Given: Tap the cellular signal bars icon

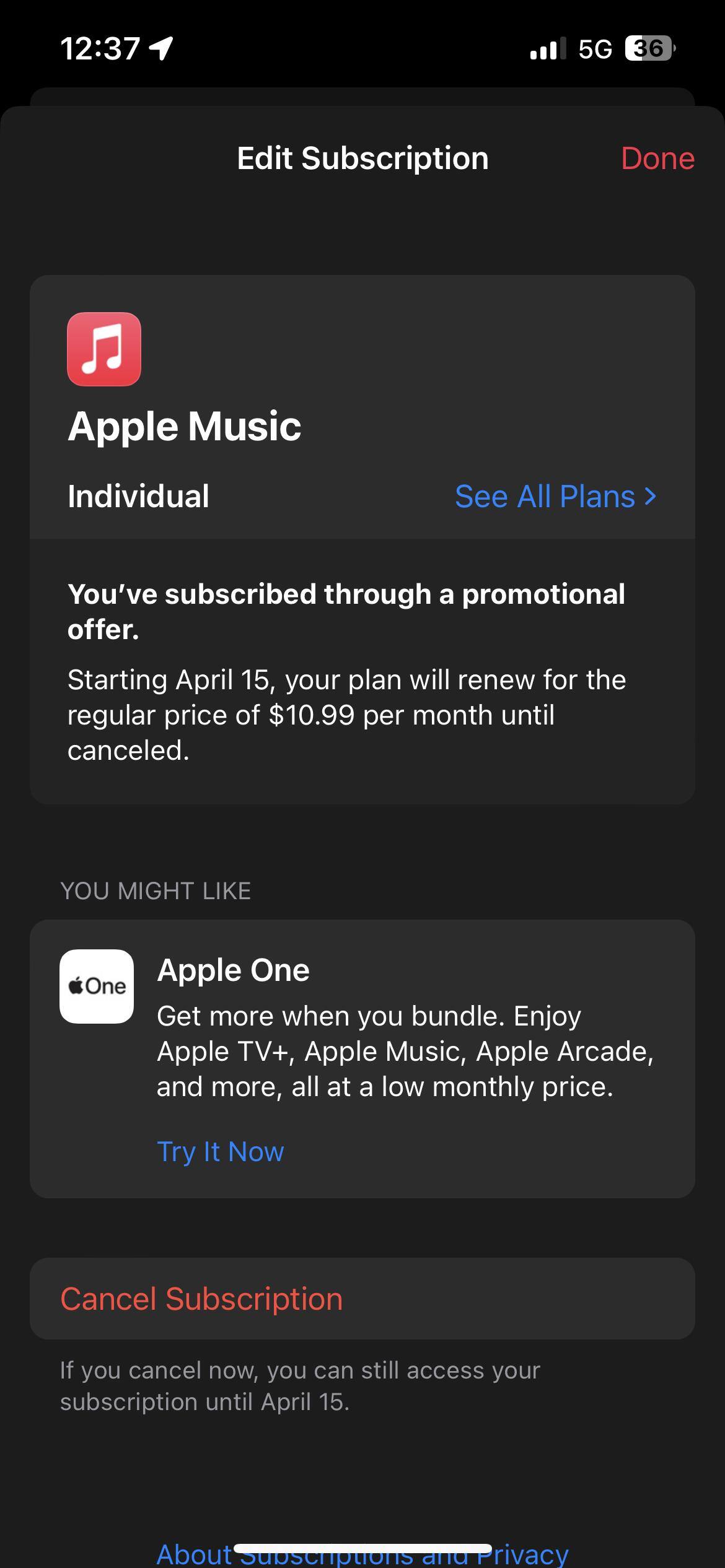Looking at the screenshot, I should 548,48.
